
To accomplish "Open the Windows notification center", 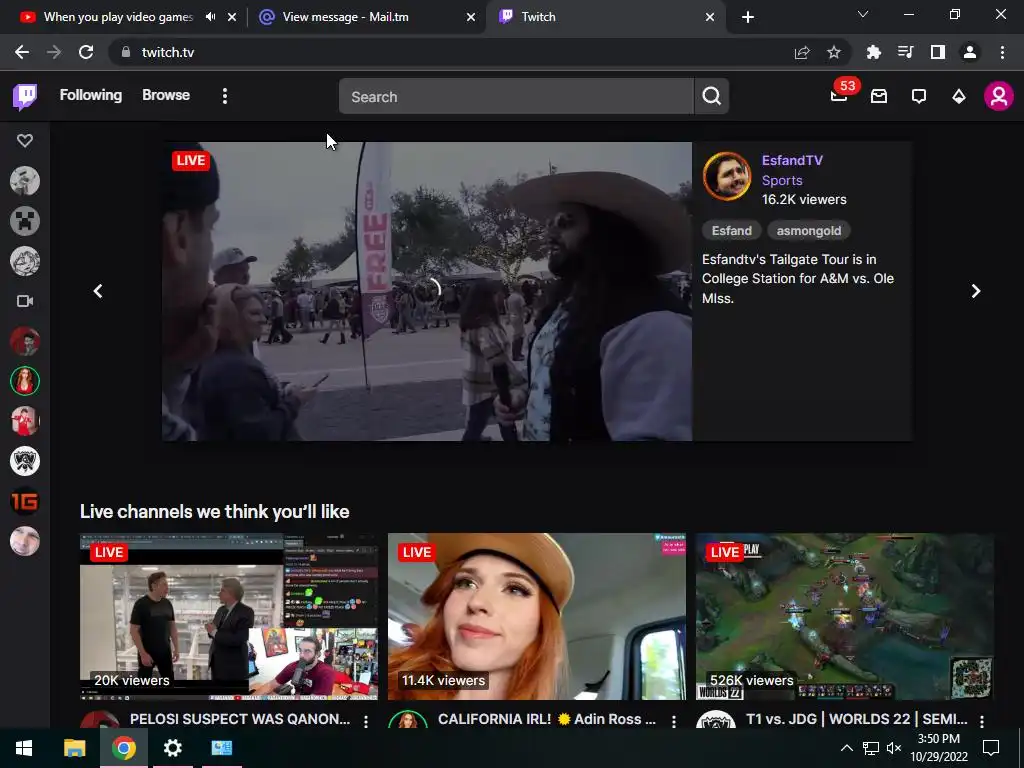I will tap(991, 748).
